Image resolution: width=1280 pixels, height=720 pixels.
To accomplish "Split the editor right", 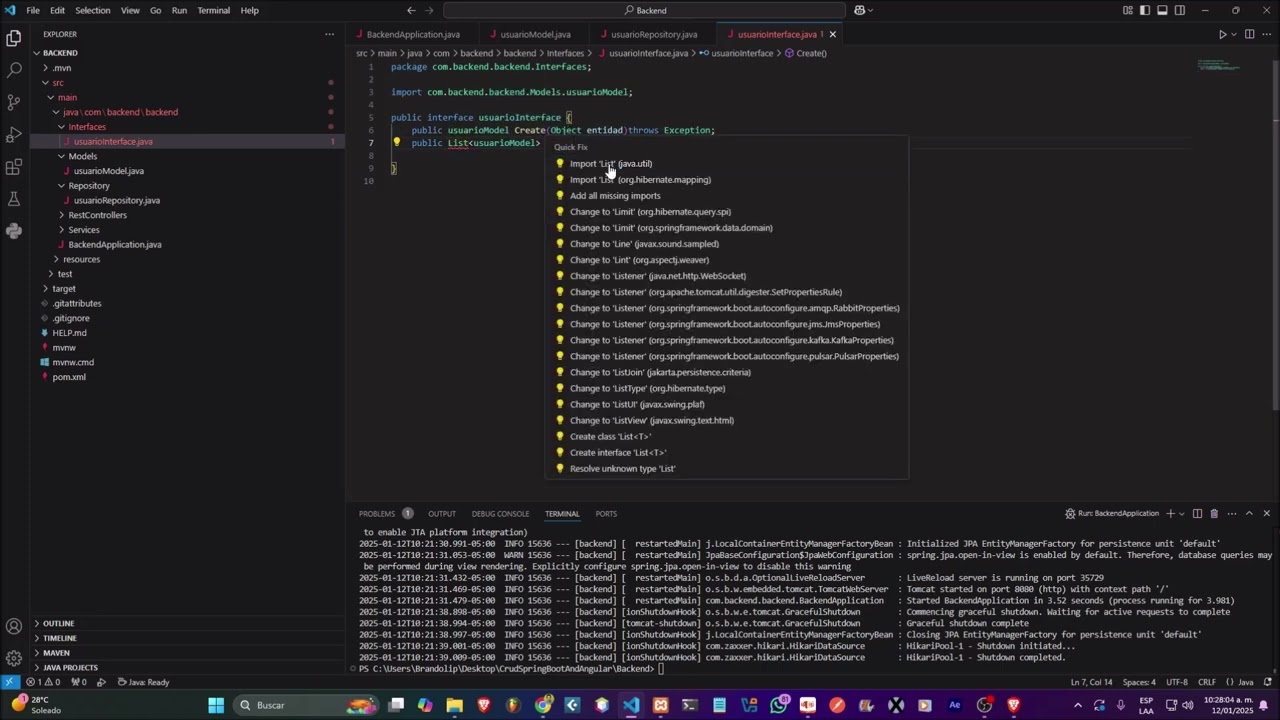I will point(1249,34).
